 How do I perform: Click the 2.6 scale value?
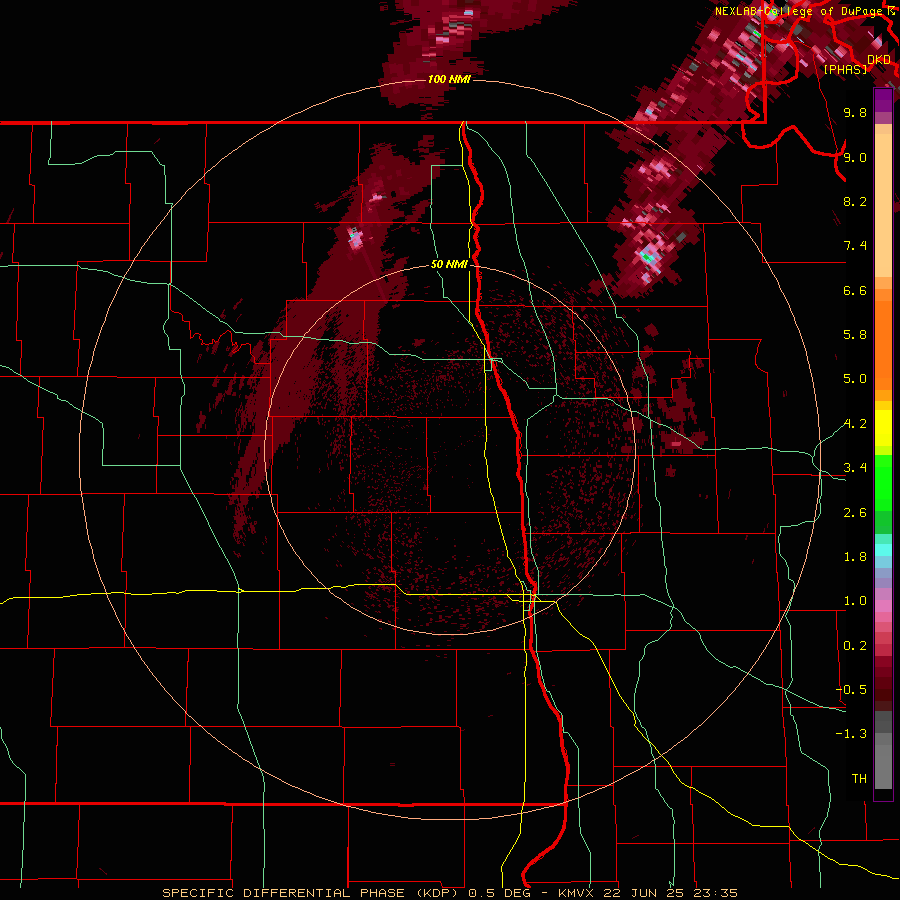(x=855, y=513)
